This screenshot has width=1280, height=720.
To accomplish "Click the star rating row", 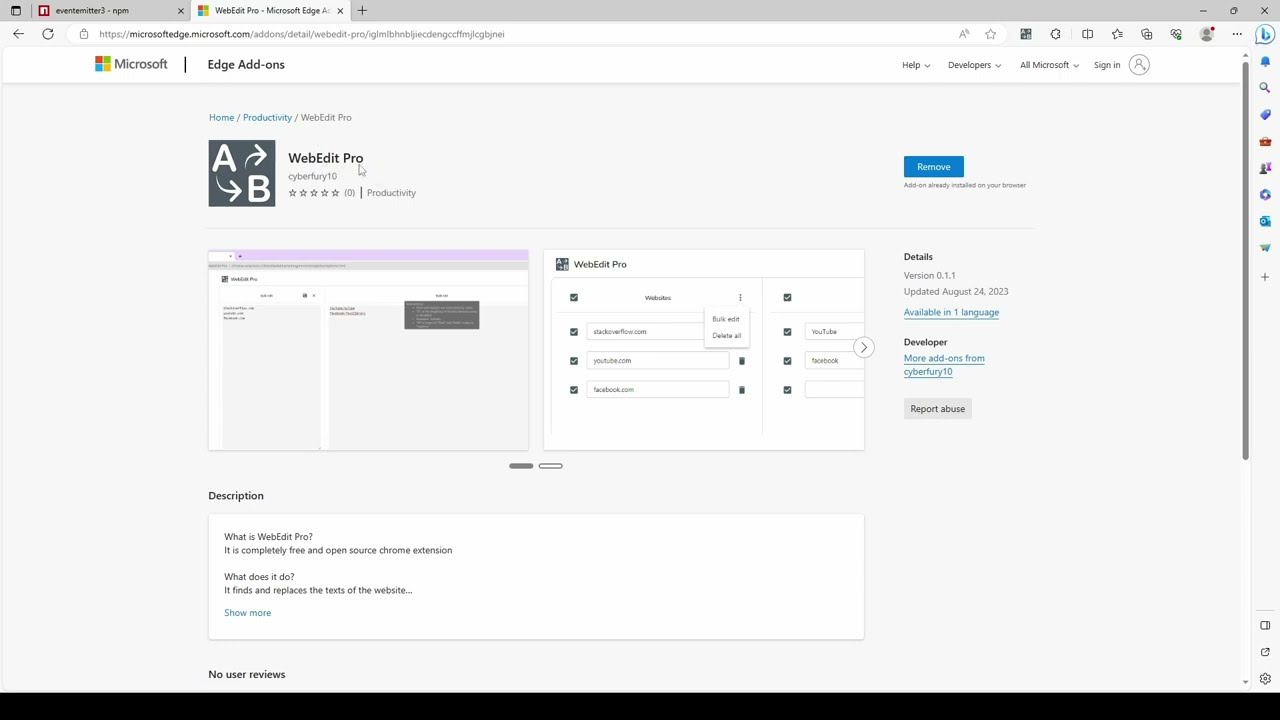I will (314, 193).
